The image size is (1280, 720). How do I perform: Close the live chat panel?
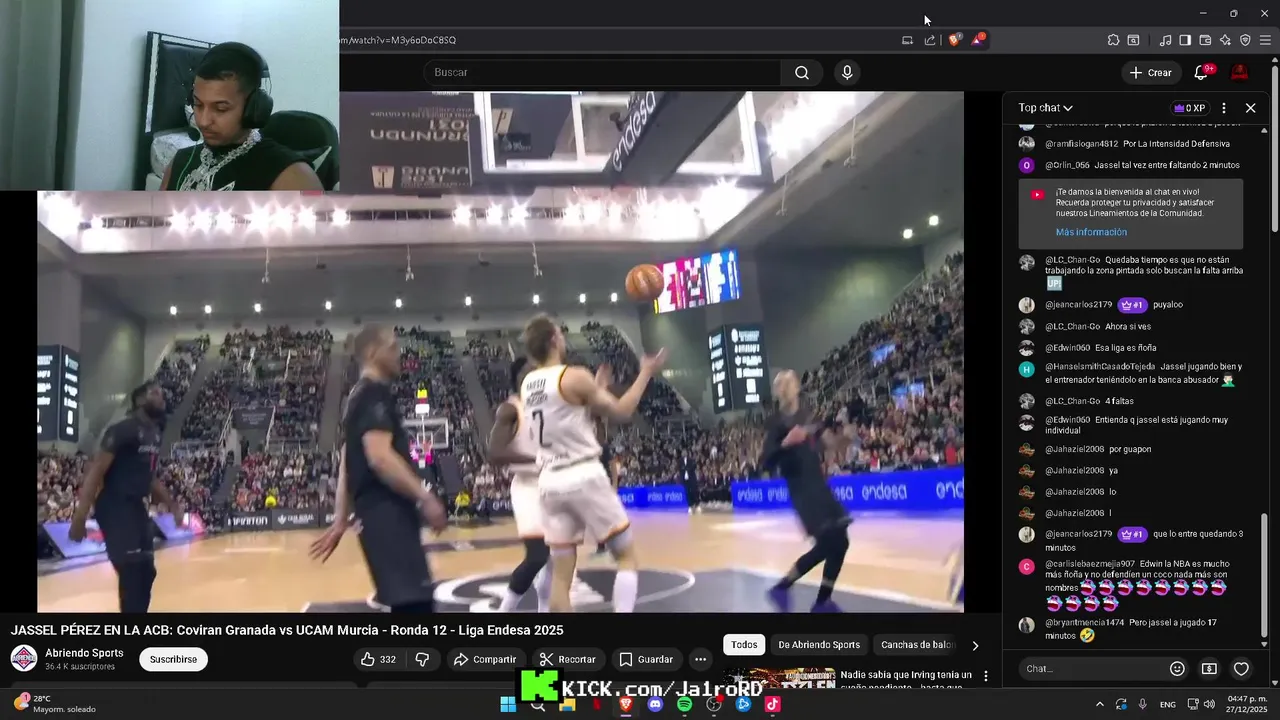[1250, 108]
